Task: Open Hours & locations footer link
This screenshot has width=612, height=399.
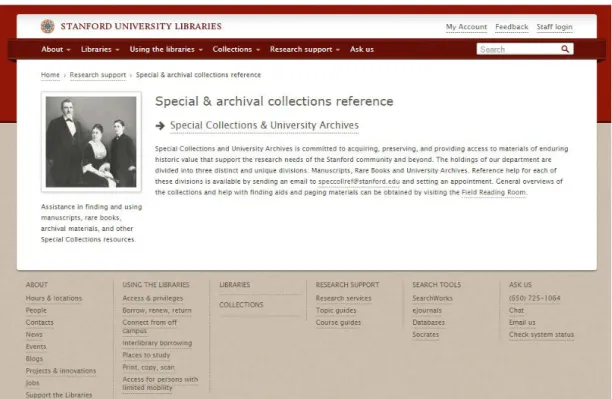Action: (54, 298)
